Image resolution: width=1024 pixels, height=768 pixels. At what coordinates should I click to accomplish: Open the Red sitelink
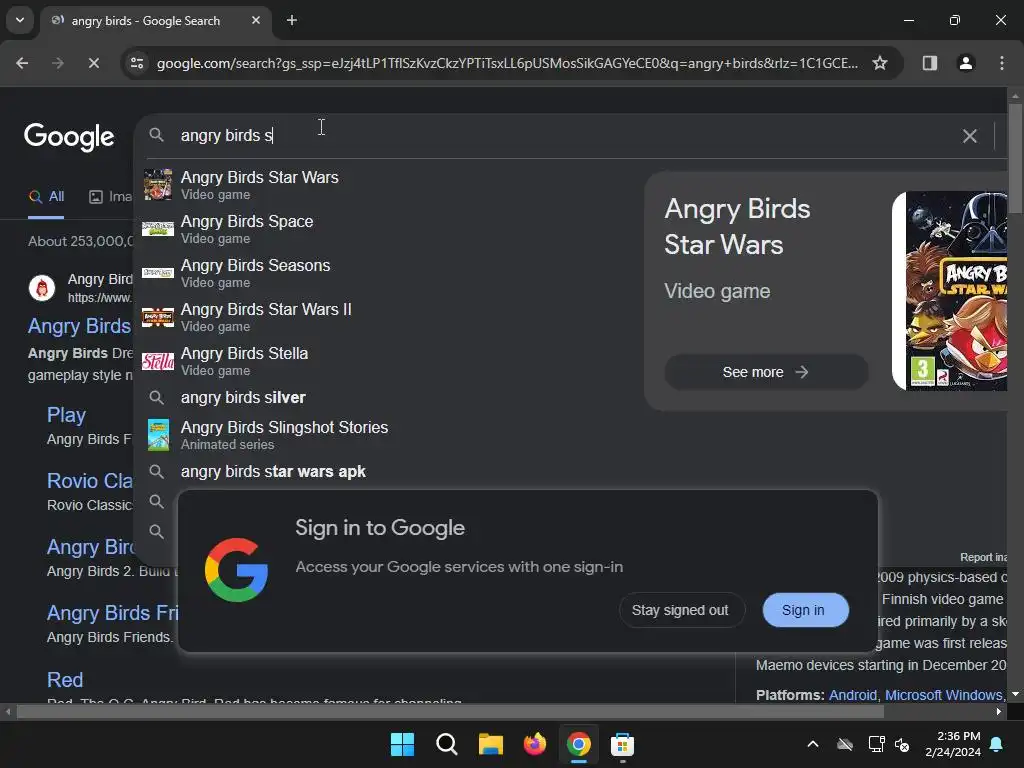point(65,680)
